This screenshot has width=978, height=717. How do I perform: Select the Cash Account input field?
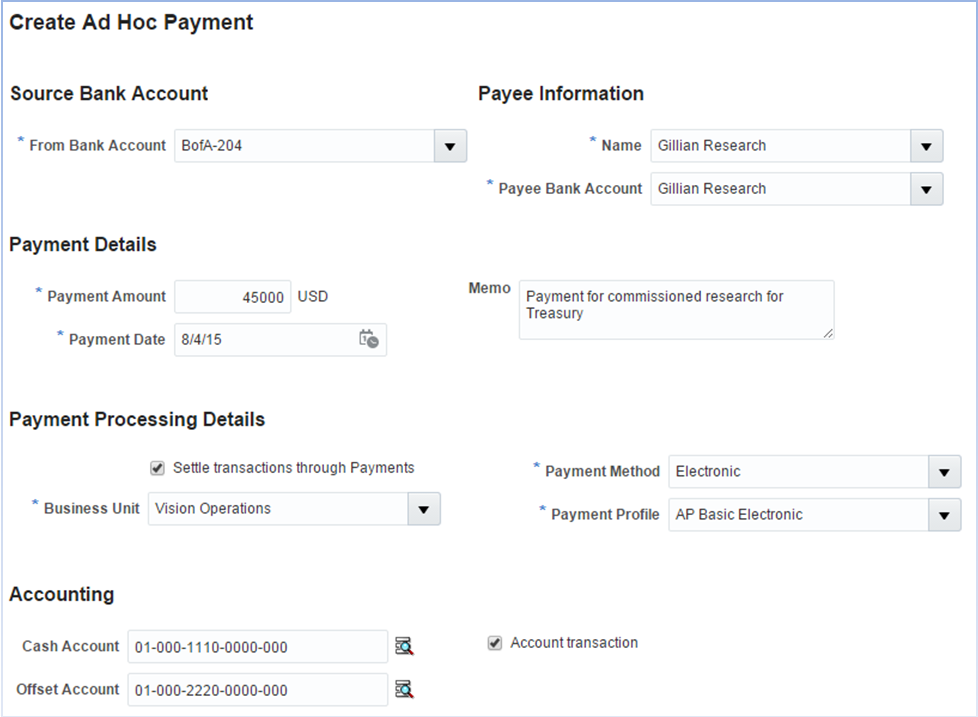click(x=257, y=647)
